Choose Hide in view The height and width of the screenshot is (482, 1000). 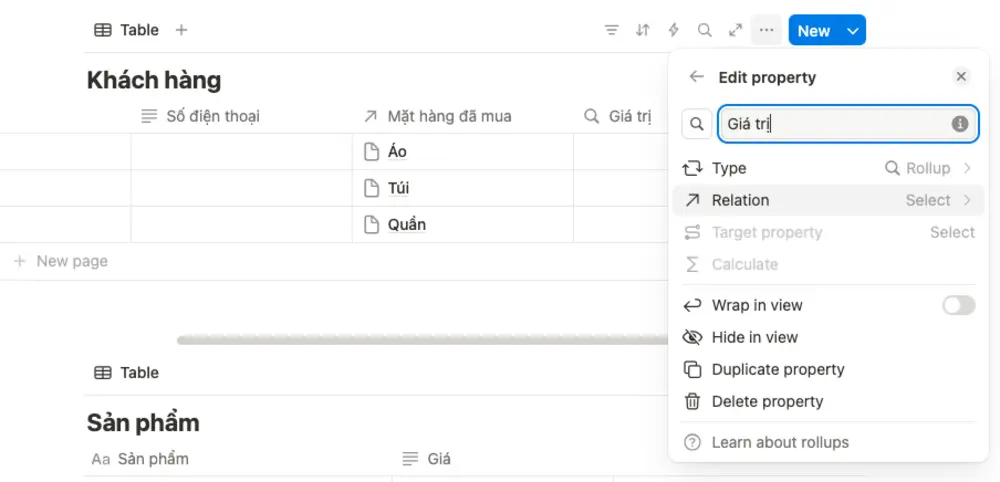tap(828, 337)
